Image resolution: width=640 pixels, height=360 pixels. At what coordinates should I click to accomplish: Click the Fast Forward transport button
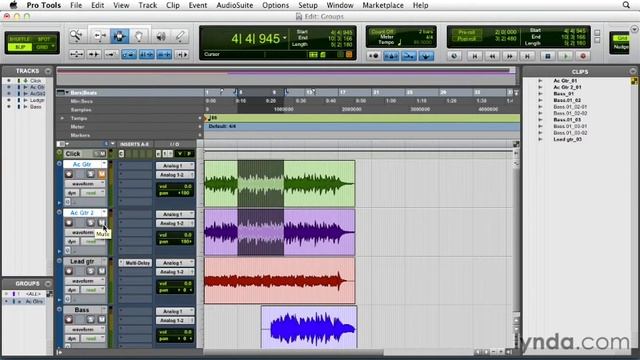509,56
